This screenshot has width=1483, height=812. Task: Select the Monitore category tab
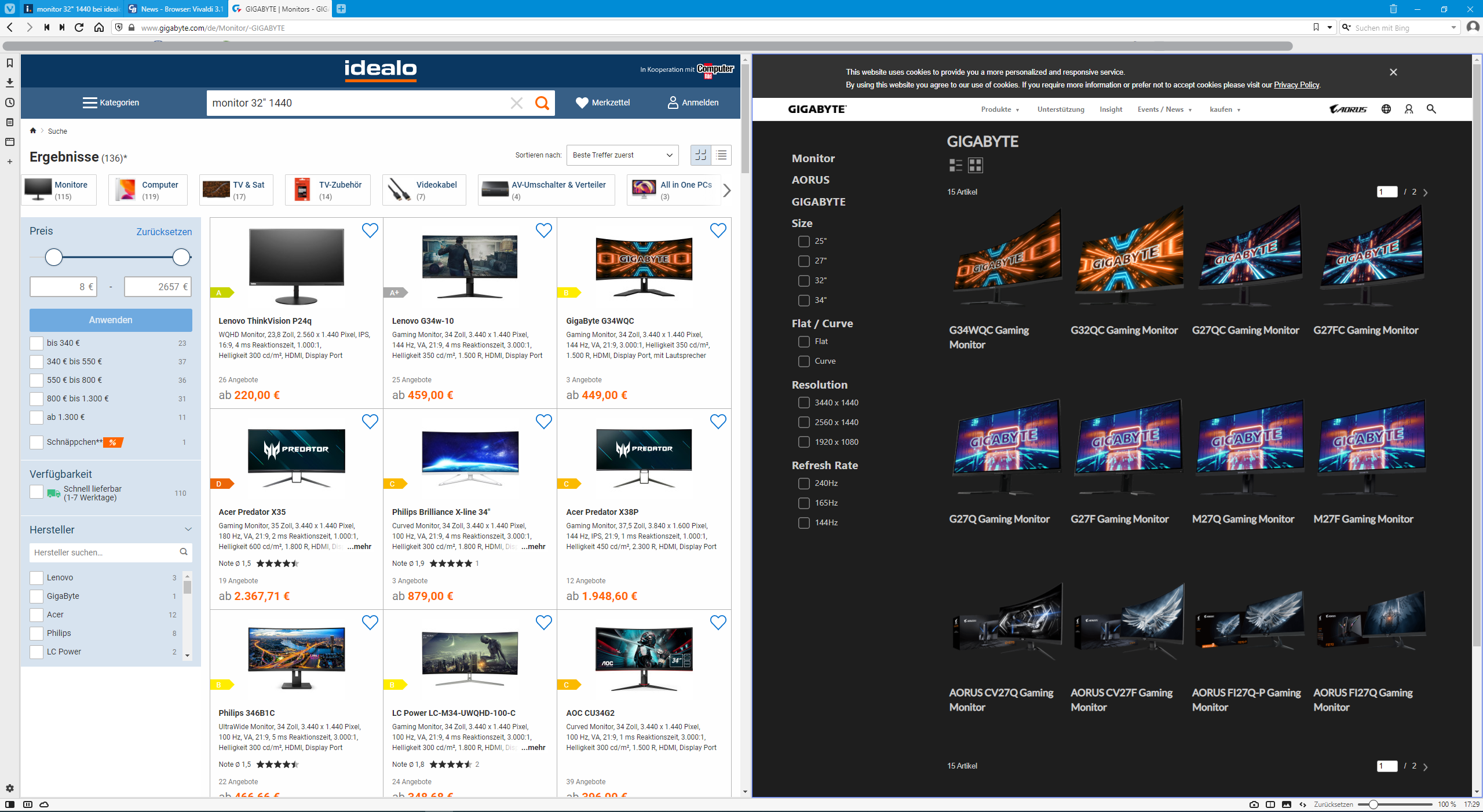[x=59, y=190]
